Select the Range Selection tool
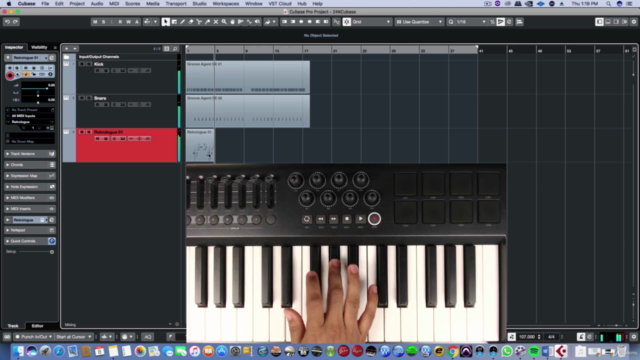Viewport: 640px width, 360px height. [174, 22]
